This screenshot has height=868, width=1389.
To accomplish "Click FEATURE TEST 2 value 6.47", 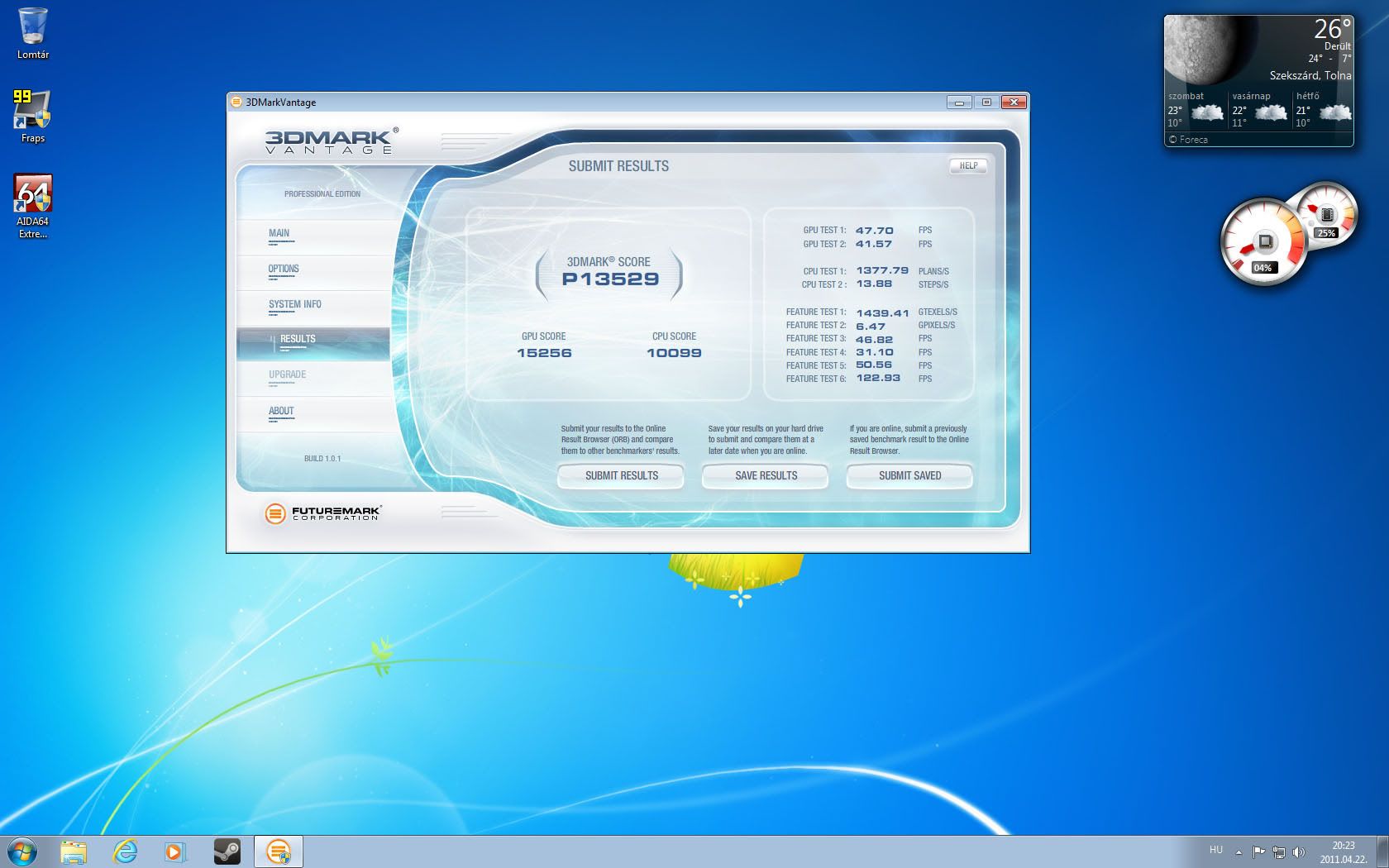I will pos(871,326).
